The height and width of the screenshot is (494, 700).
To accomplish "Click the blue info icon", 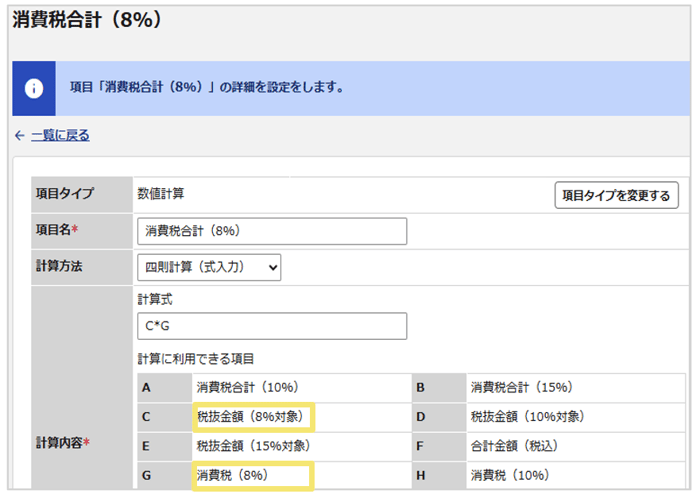I will point(34,88).
